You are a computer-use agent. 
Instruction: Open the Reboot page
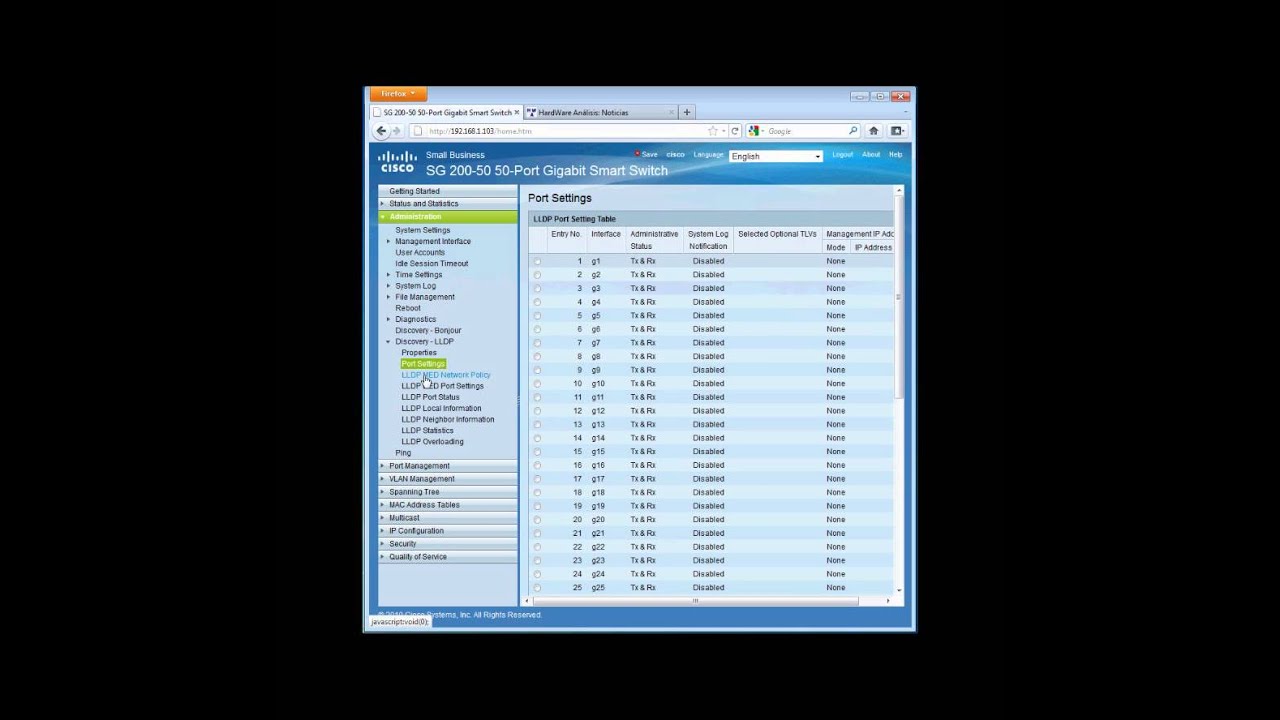408,308
